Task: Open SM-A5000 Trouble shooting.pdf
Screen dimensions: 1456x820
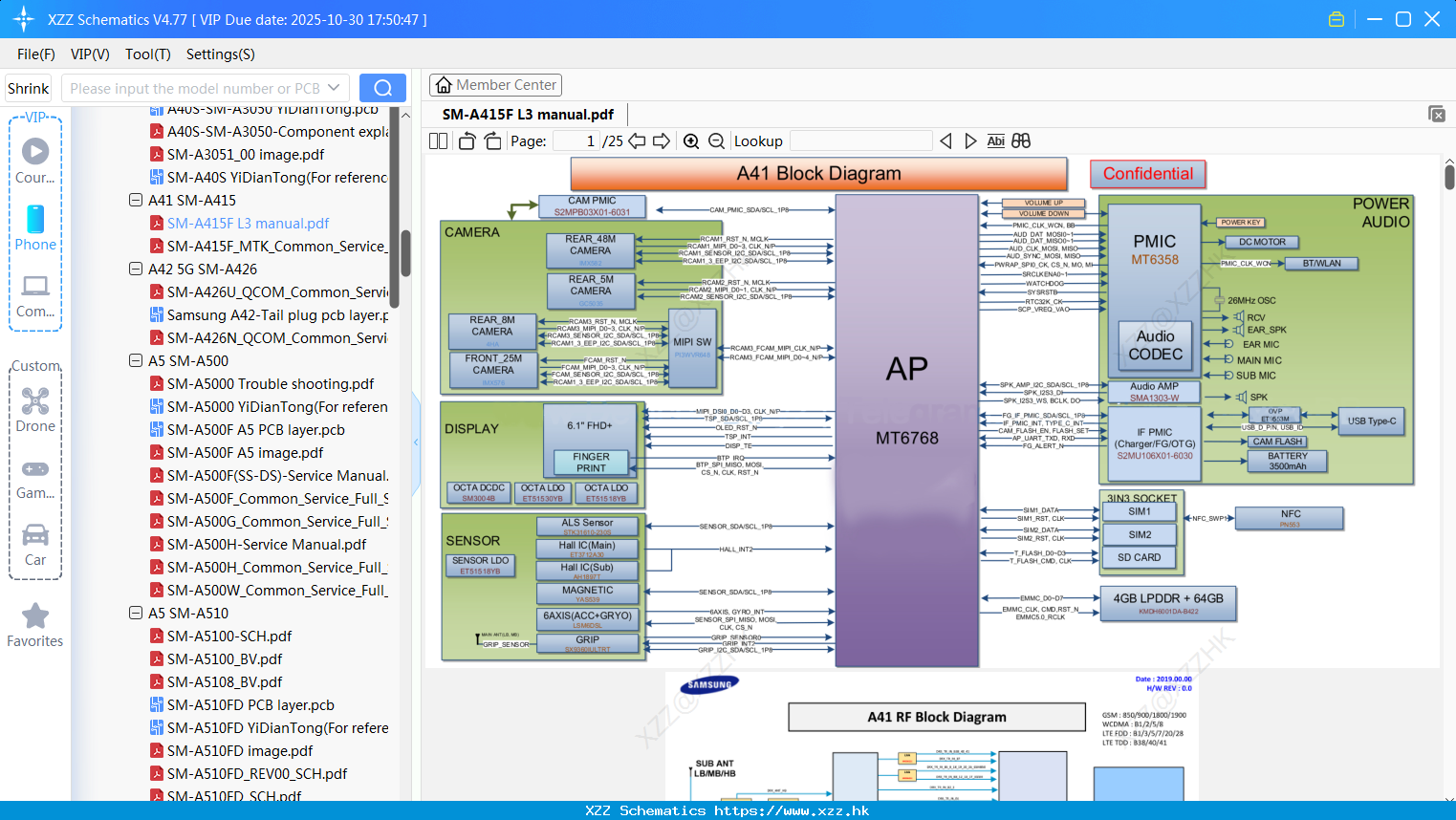Action: point(271,384)
